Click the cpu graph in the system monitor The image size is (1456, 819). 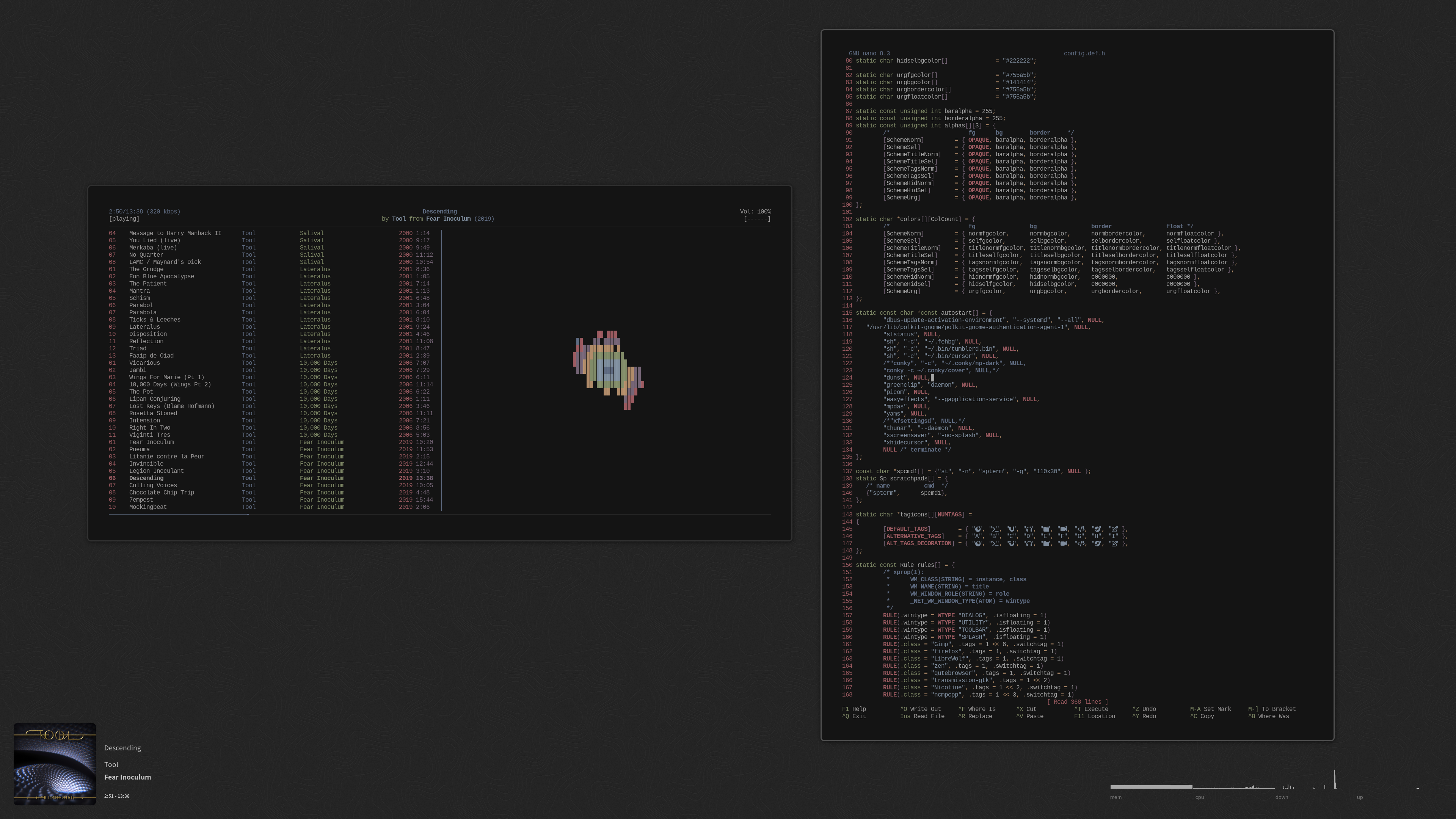point(1234,786)
